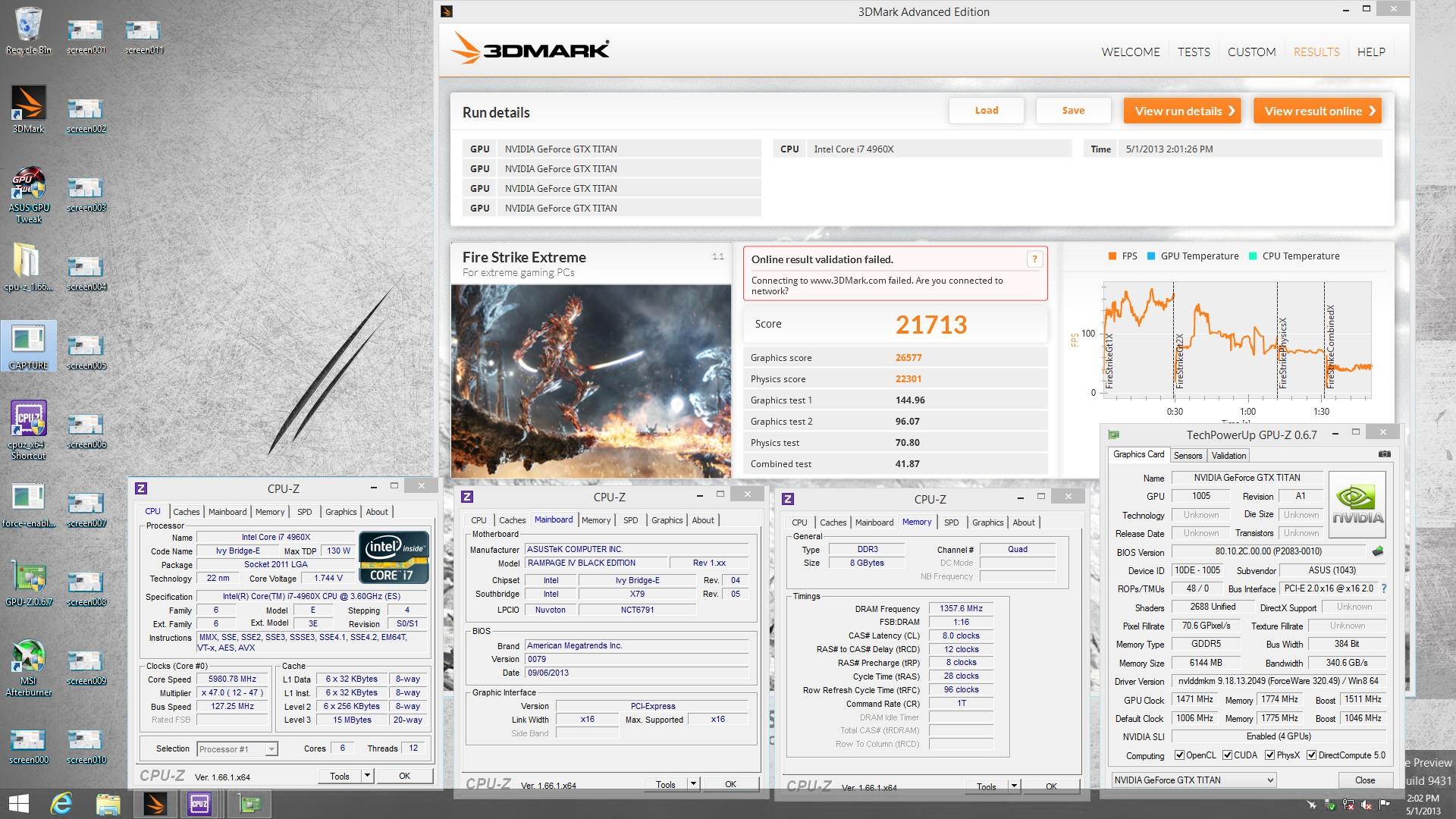Open the cpuz_x64 Shortcut icon

coord(29,430)
